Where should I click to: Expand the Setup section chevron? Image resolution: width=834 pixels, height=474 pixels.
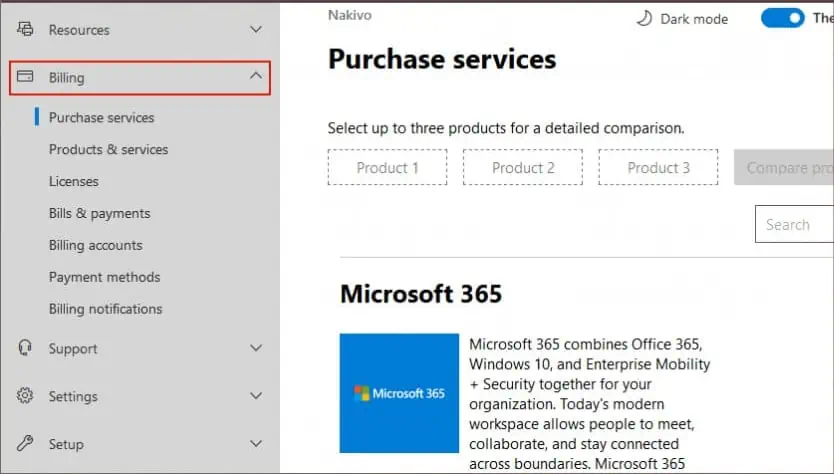pos(256,443)
